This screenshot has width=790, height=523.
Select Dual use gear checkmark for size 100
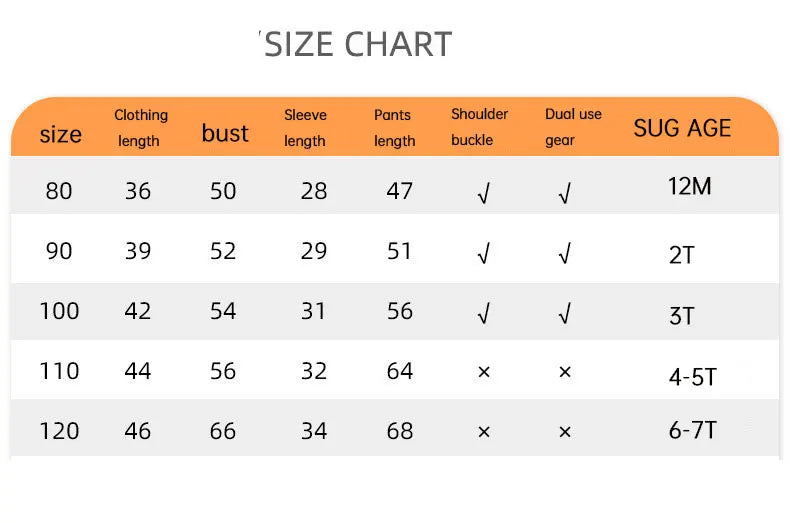click(x=564, y=314)
